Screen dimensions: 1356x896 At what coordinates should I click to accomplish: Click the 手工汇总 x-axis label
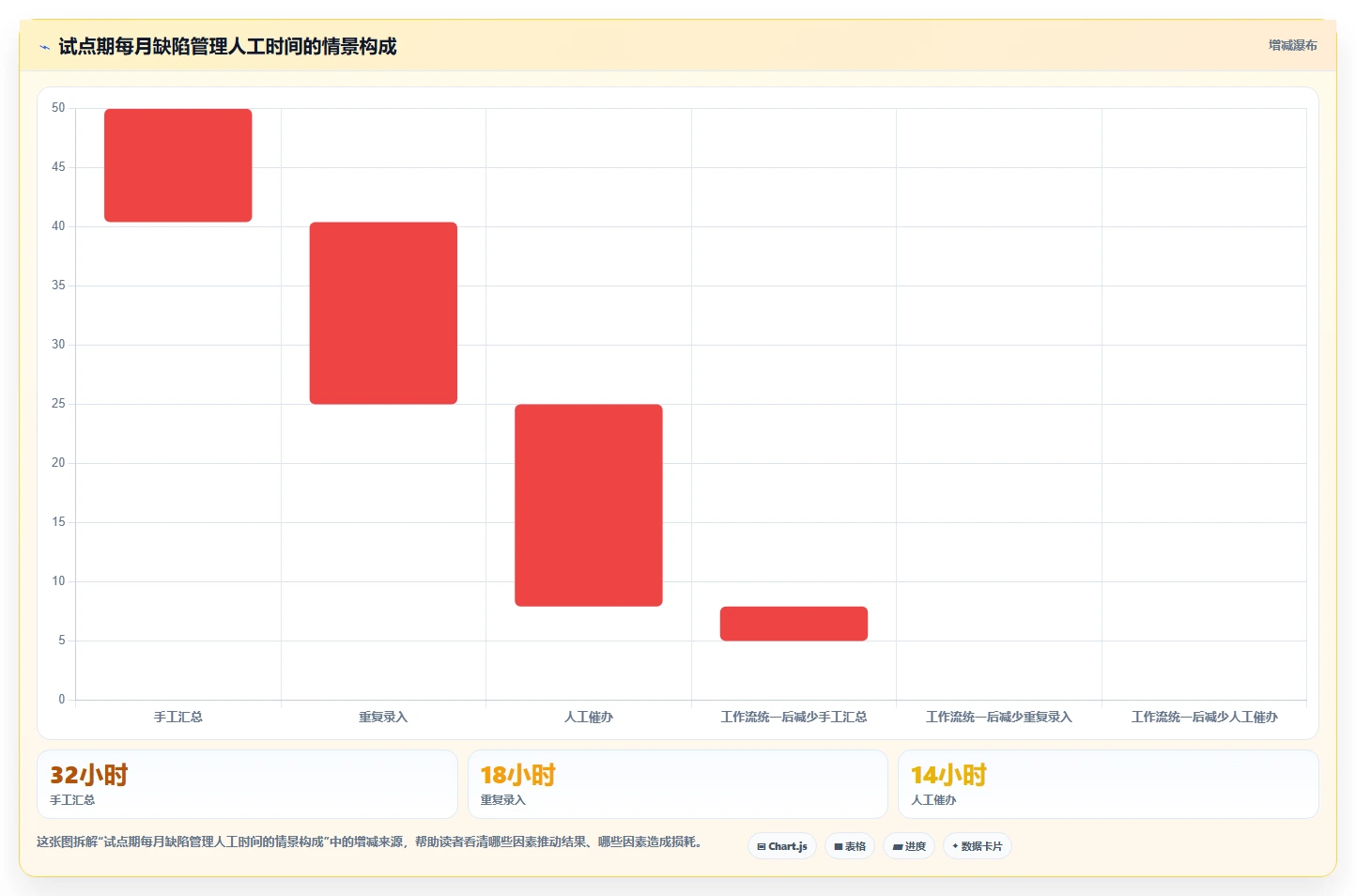click(178, 717)
